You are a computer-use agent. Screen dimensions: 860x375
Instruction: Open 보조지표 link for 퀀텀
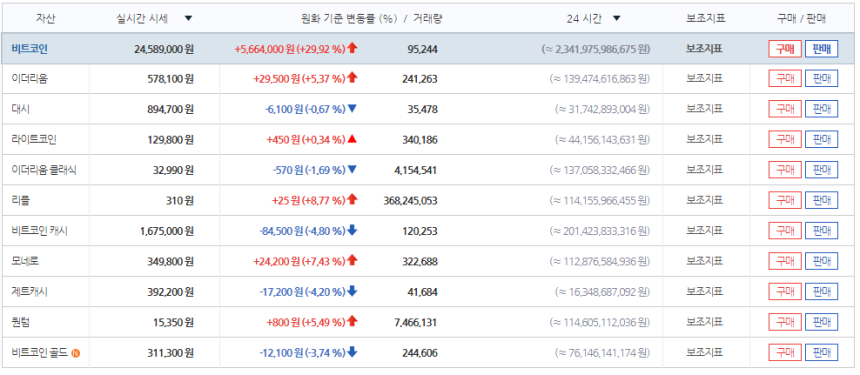pos(705,322)
